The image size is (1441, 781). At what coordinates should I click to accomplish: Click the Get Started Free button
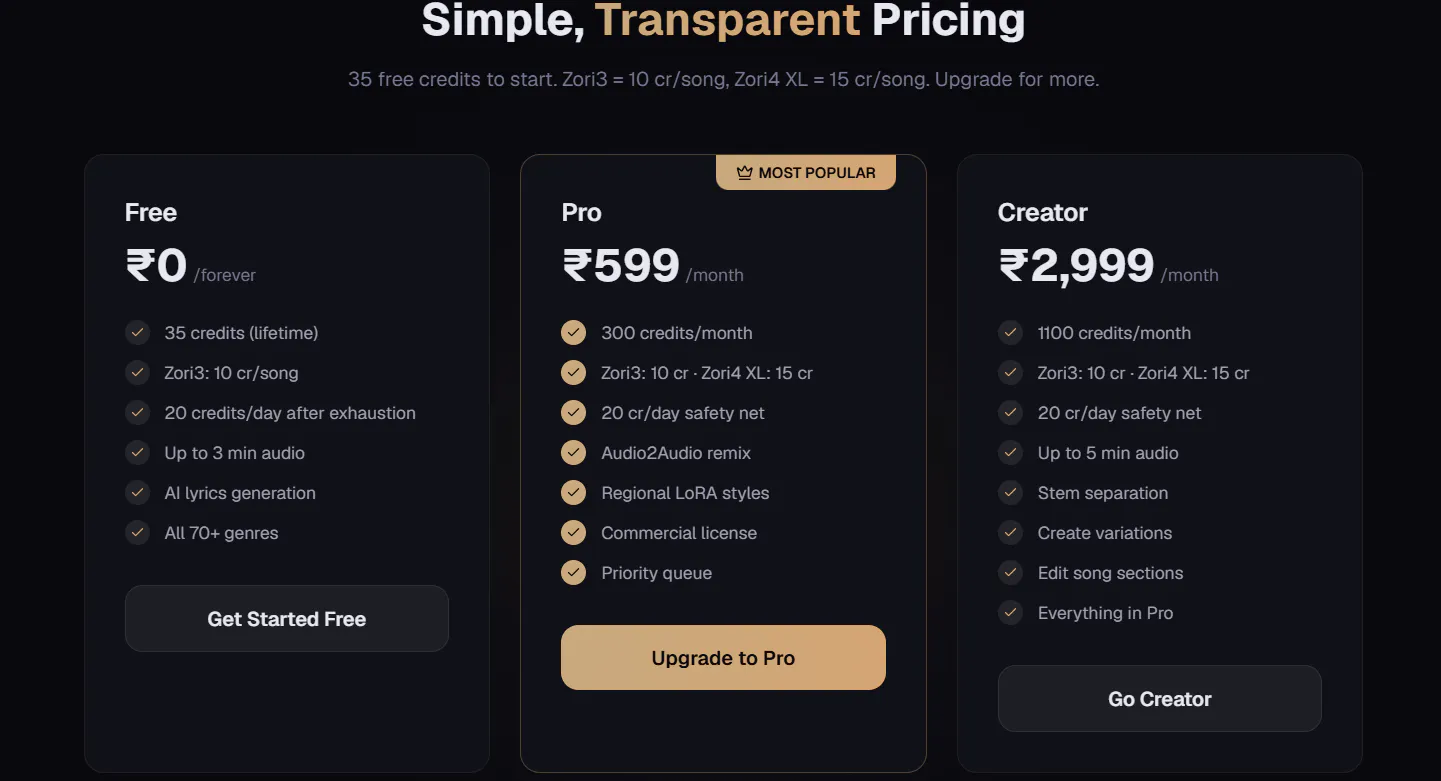pyautogui.click(x=287, y=619)
